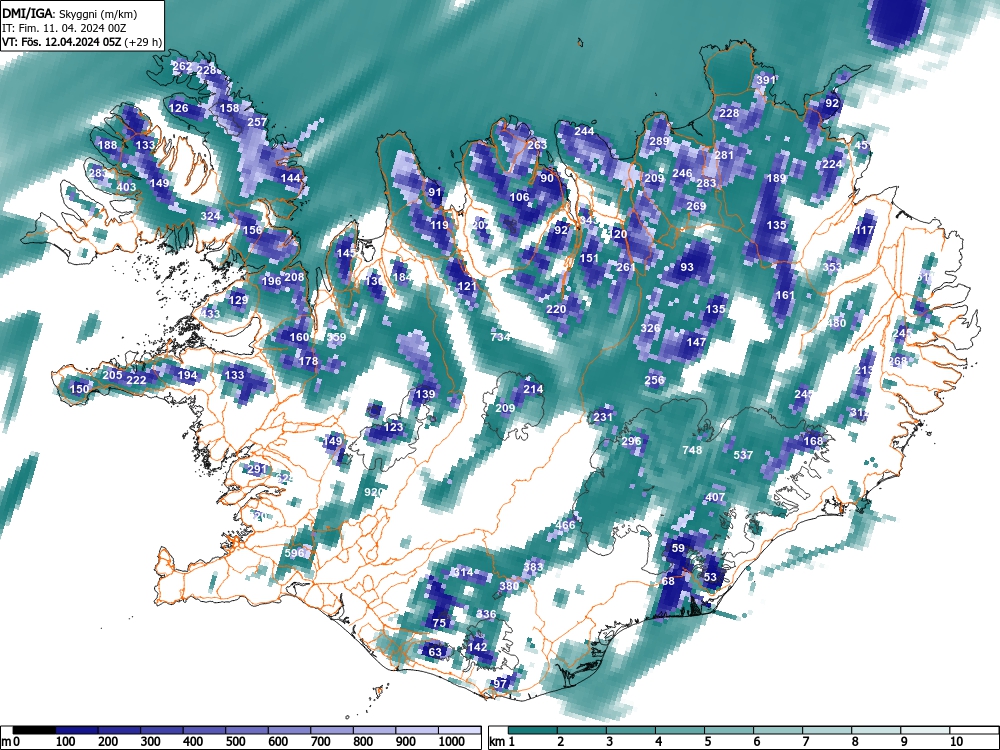
Task: Select the 106 value in north Iceland
Action: coord(519,197)
